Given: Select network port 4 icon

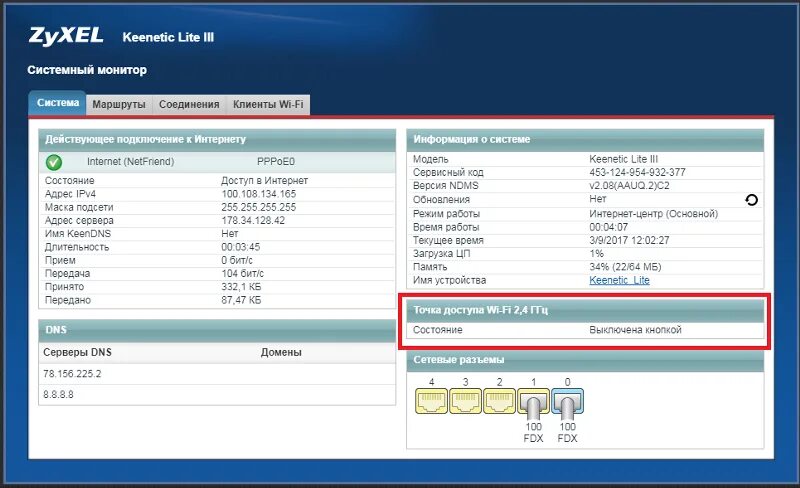Looking at the screenshot, I should click(x=432, y=401).
